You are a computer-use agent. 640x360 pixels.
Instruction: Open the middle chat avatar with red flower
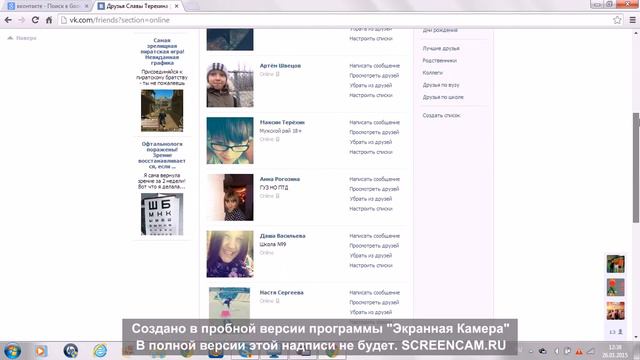pos(616,287)
